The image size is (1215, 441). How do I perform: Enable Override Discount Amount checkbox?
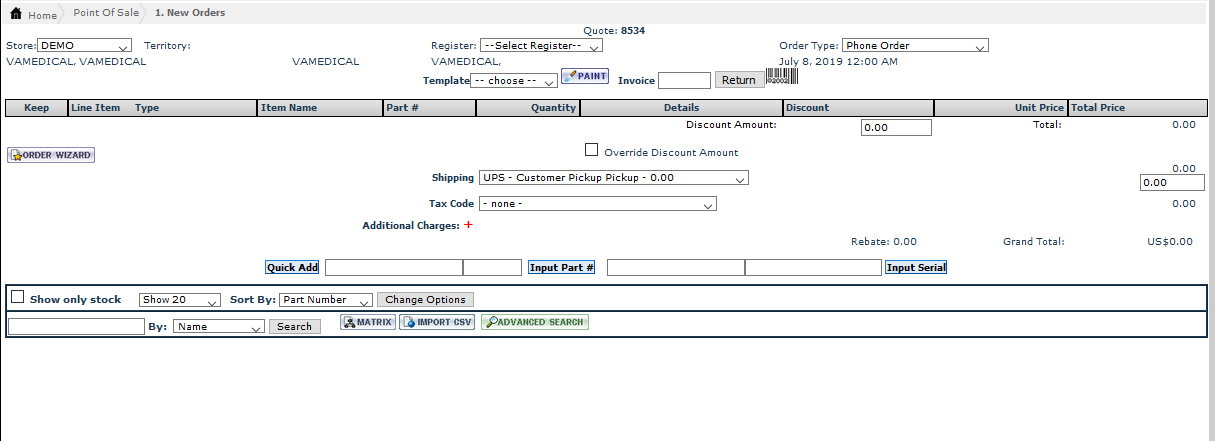pyautogui.click(x=591, y=150)
